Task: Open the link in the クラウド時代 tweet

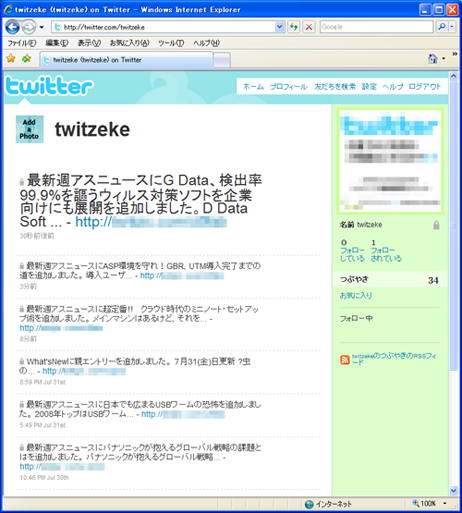Action: [61, 328]
